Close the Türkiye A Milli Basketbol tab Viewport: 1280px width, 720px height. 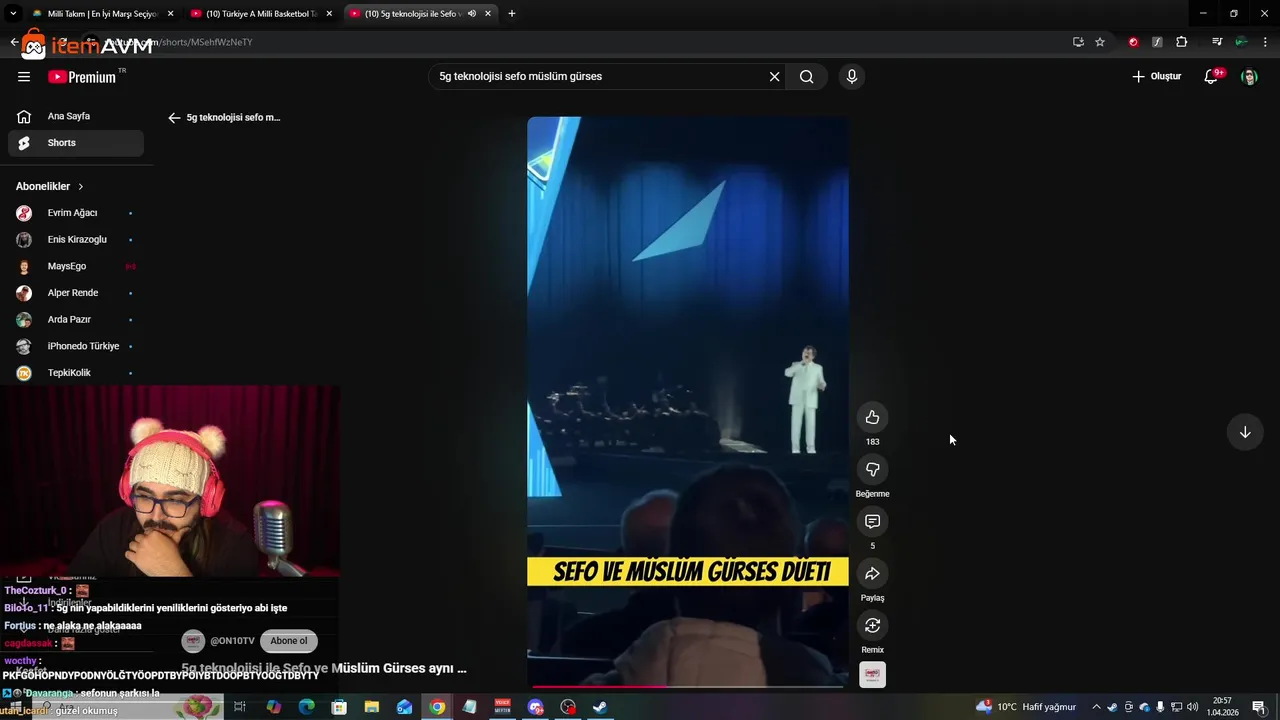coord(329,14)
